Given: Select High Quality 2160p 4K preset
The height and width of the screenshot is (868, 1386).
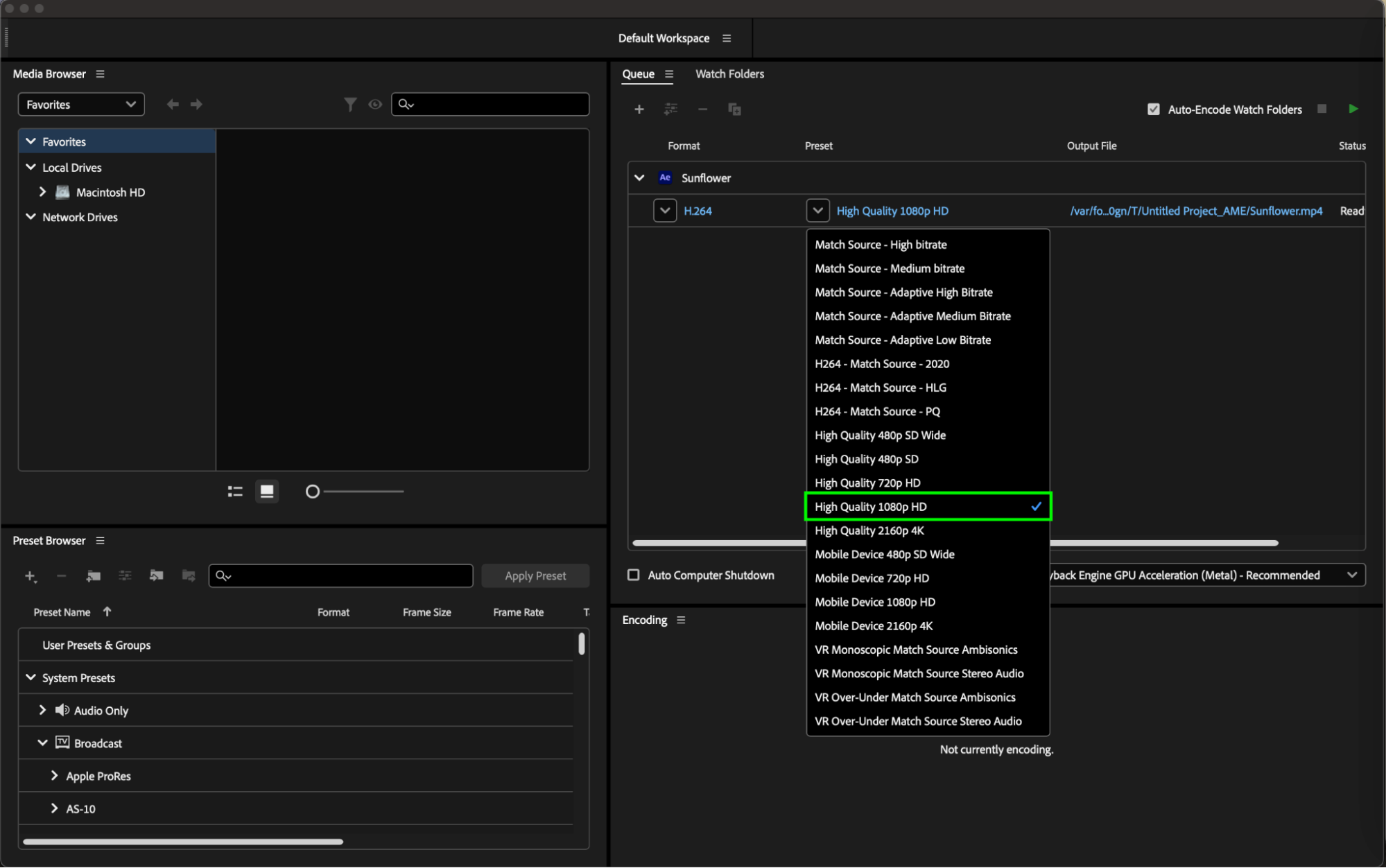Looking at the screenshot, I should click(x=869, y=530).
